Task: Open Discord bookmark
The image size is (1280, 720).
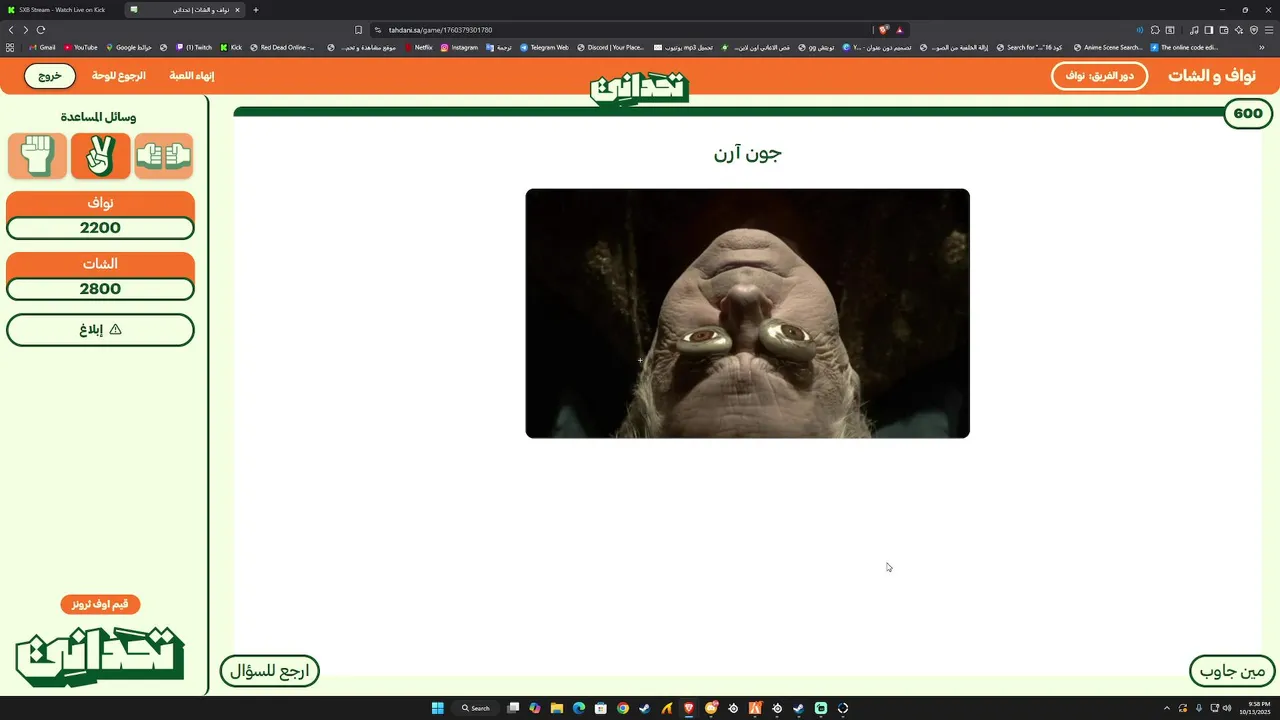Action: click(611, 47)
